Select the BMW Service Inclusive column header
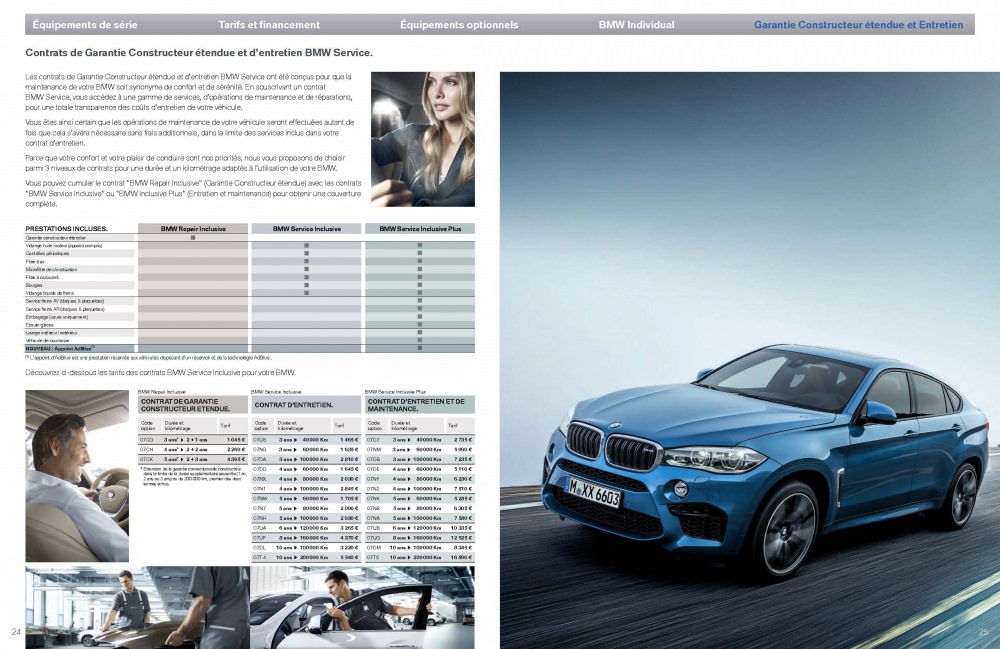Image resolution: width=1000 pixels, height=649 pixels. click(x=307, y=228)
